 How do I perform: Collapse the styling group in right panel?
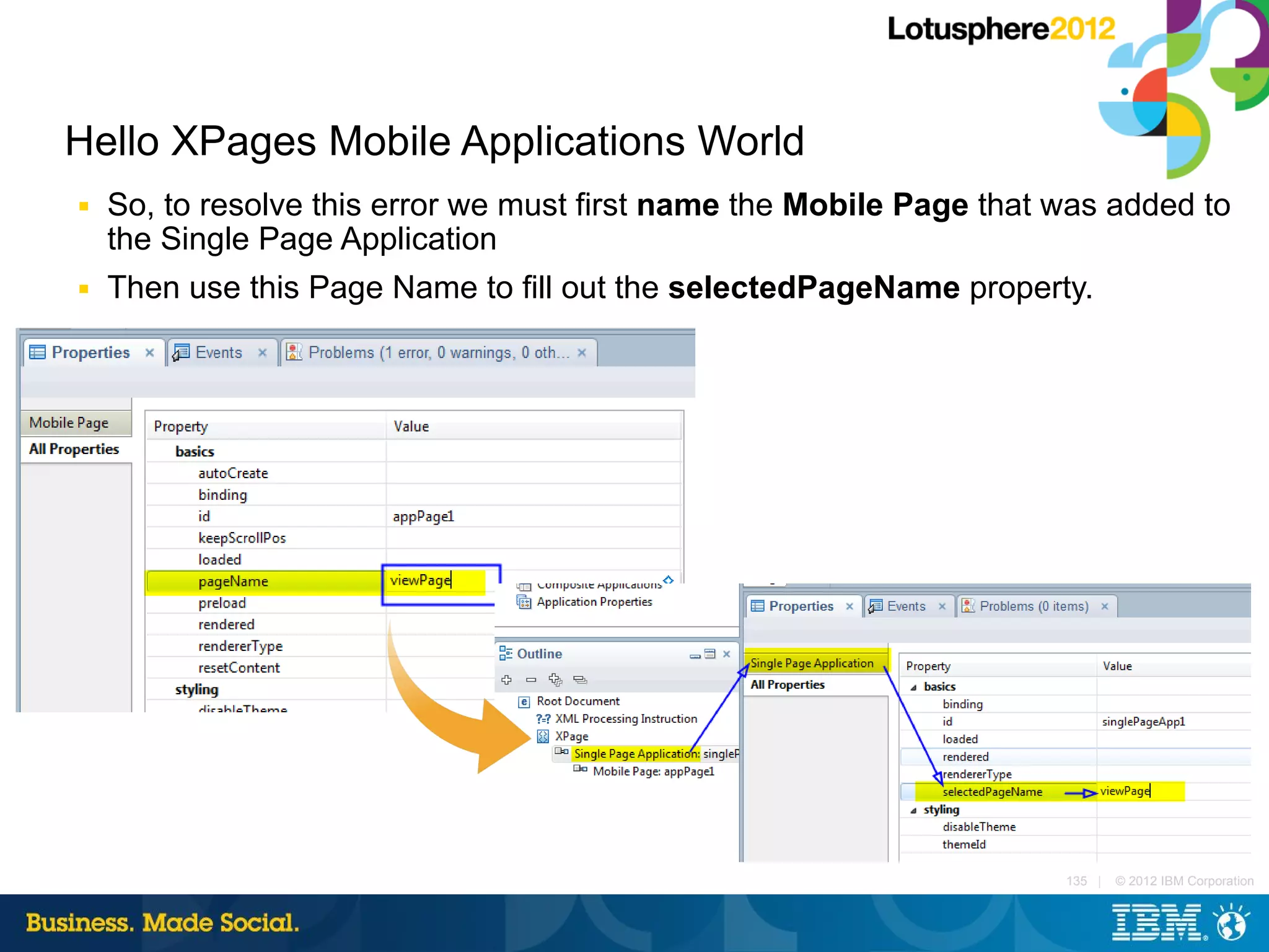click(x=913, y=810)
